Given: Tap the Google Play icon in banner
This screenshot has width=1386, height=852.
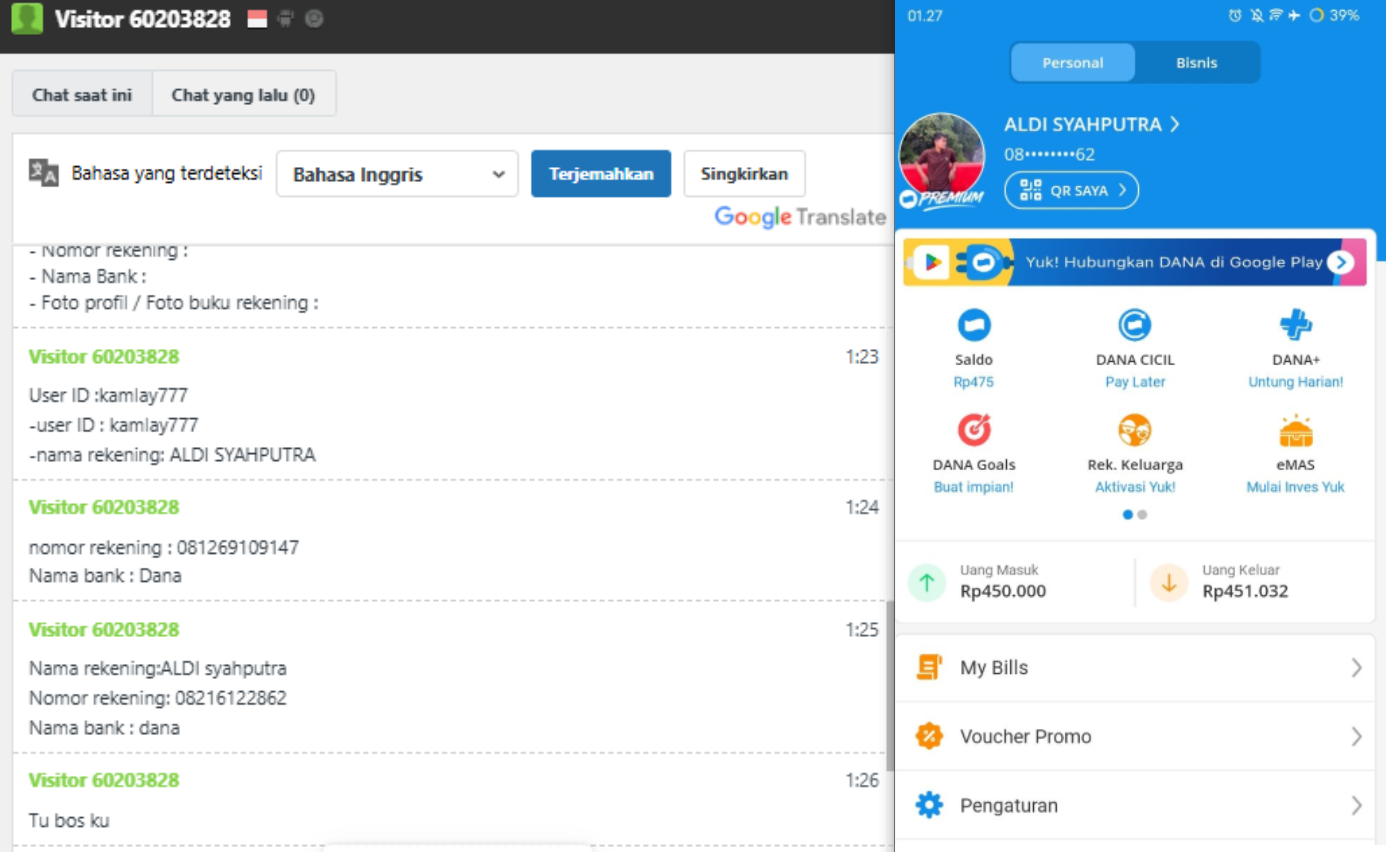Looking at the screenshot, I should click(x=931, y=262).
